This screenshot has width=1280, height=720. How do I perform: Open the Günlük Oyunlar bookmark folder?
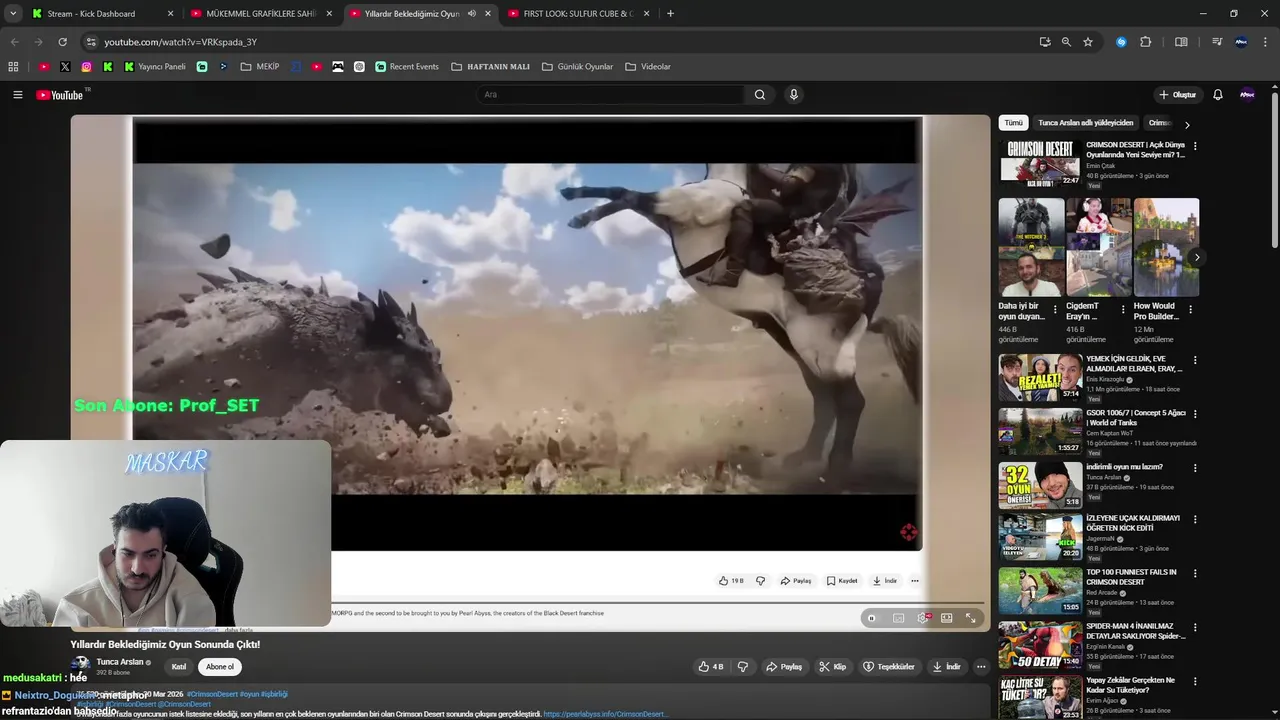(x=577, y=67)
